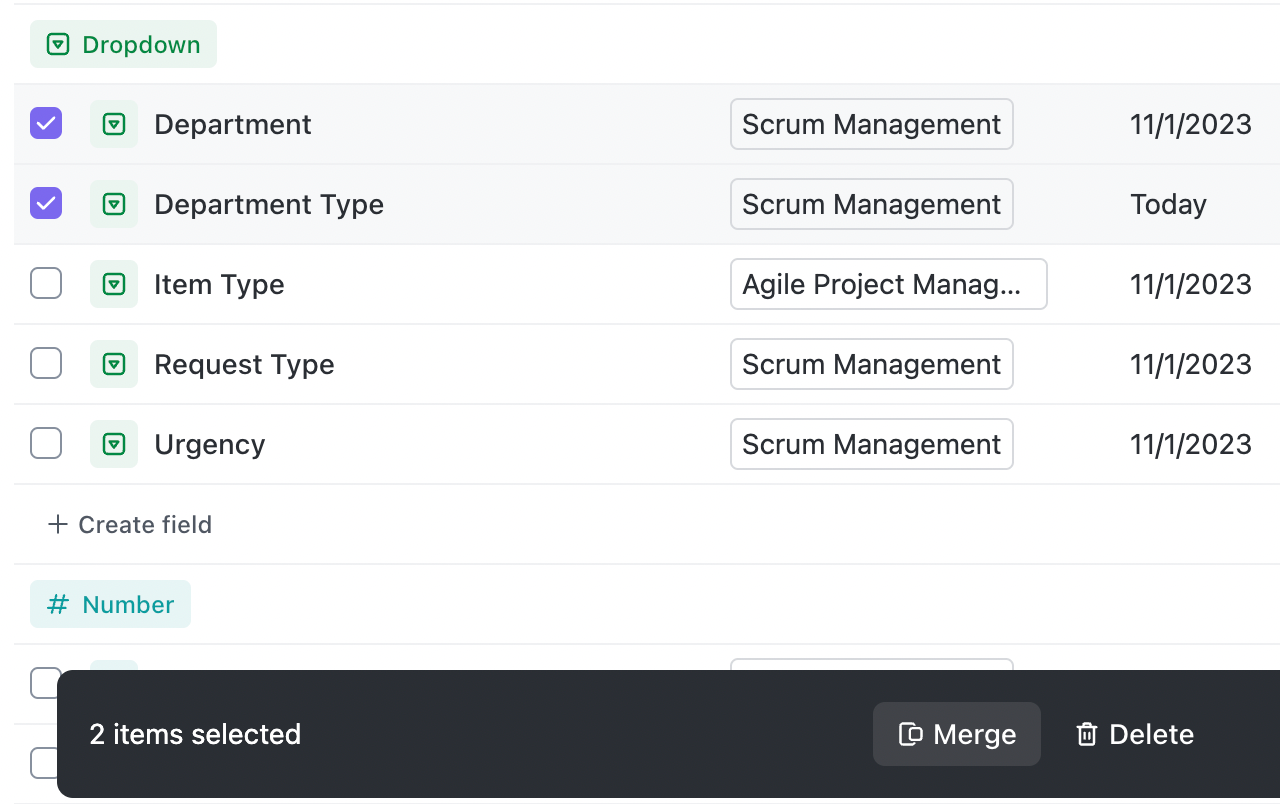The width and height of the screenshot is (1280, 804).
Task: Click the plus icon beside Create field
Action: click(x=58, y=524)
